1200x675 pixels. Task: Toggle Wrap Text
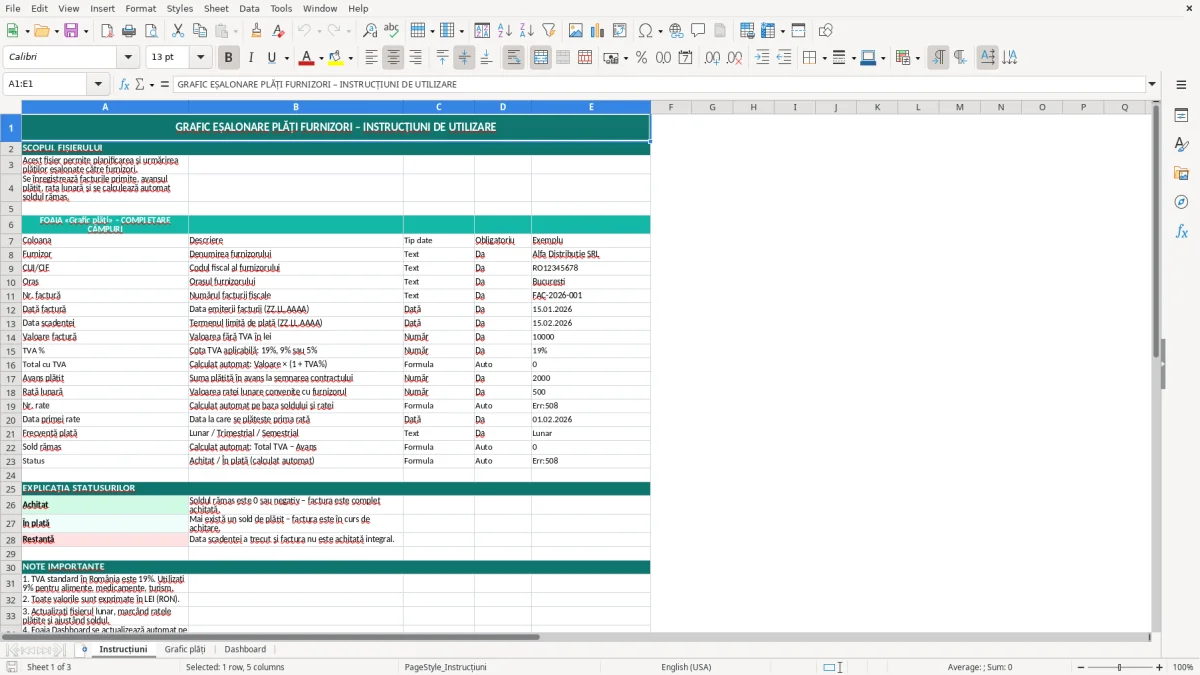pyautogui.click(x=514, y=58)
